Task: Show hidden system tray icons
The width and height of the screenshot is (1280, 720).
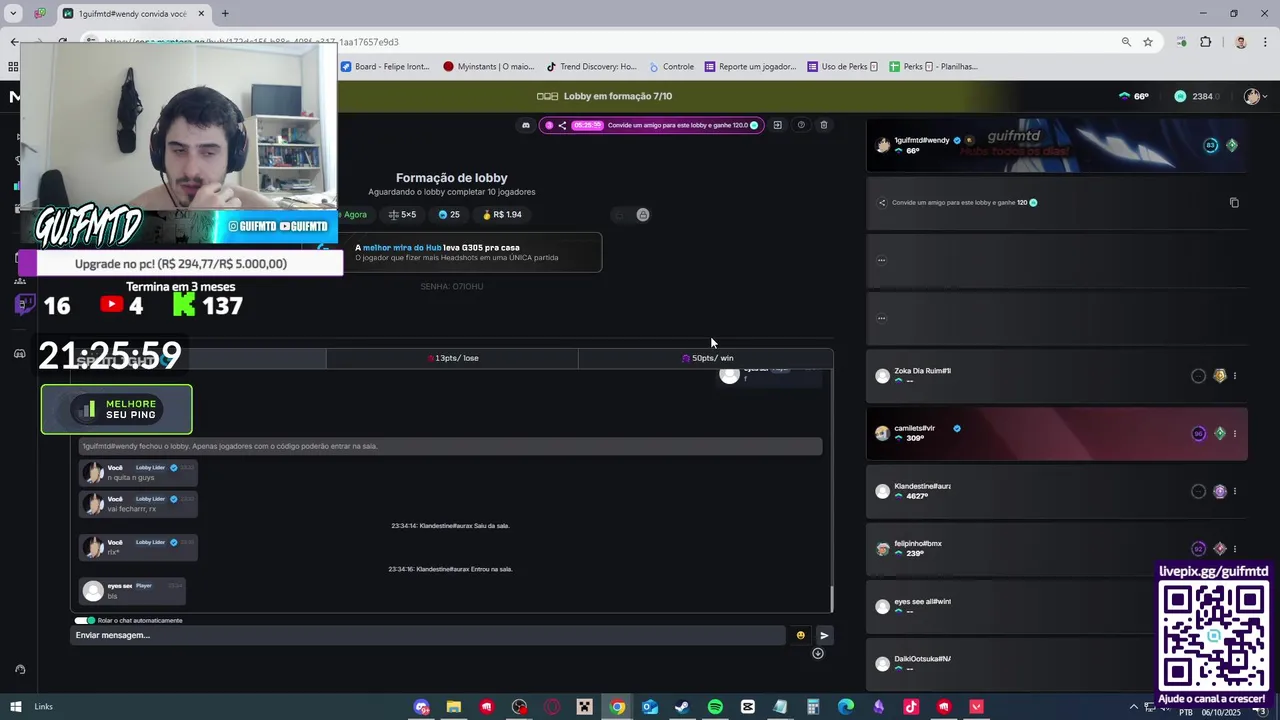Action: [1134, 707]
